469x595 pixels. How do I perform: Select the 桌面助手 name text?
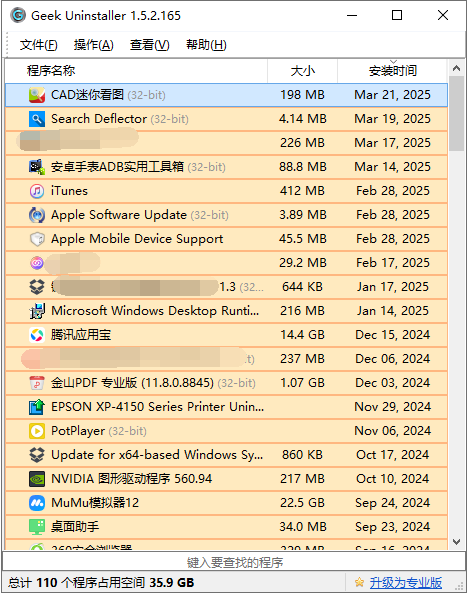tap(75, 527)
